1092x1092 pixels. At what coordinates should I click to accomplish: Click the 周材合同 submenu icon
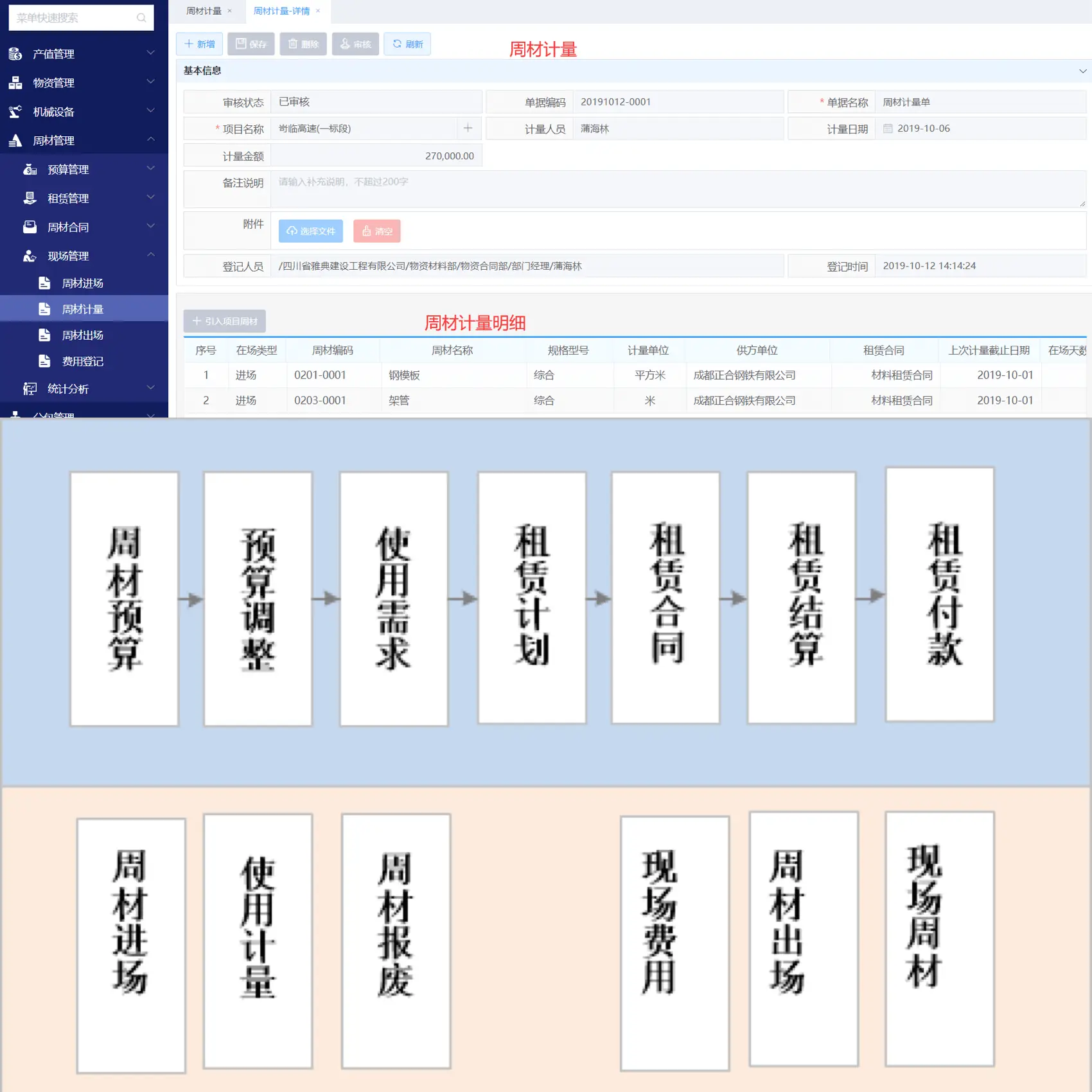click(x=30, y=227)
